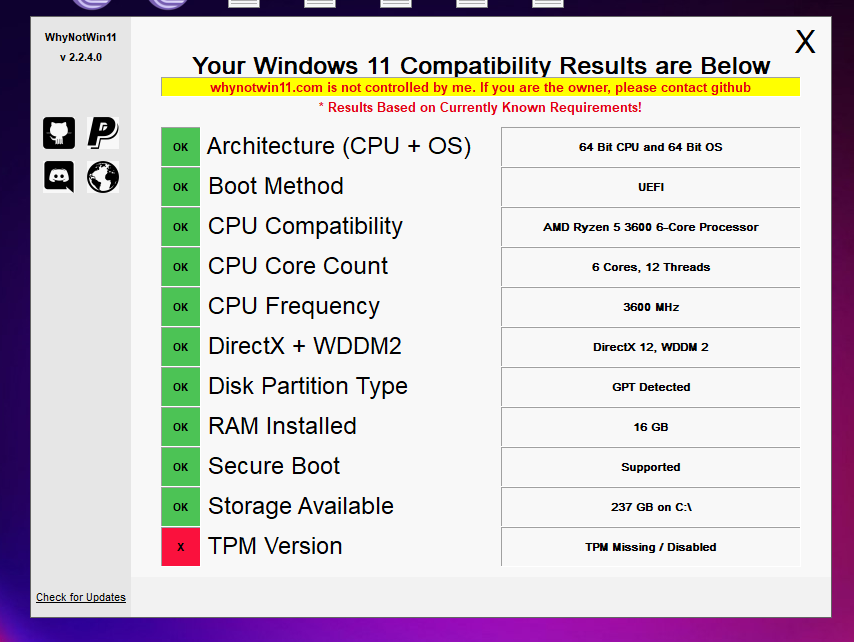The width and height of the screenshot is (854, 642).
Task: Click the green OK RAM Installed status
Action: (180, 427)
